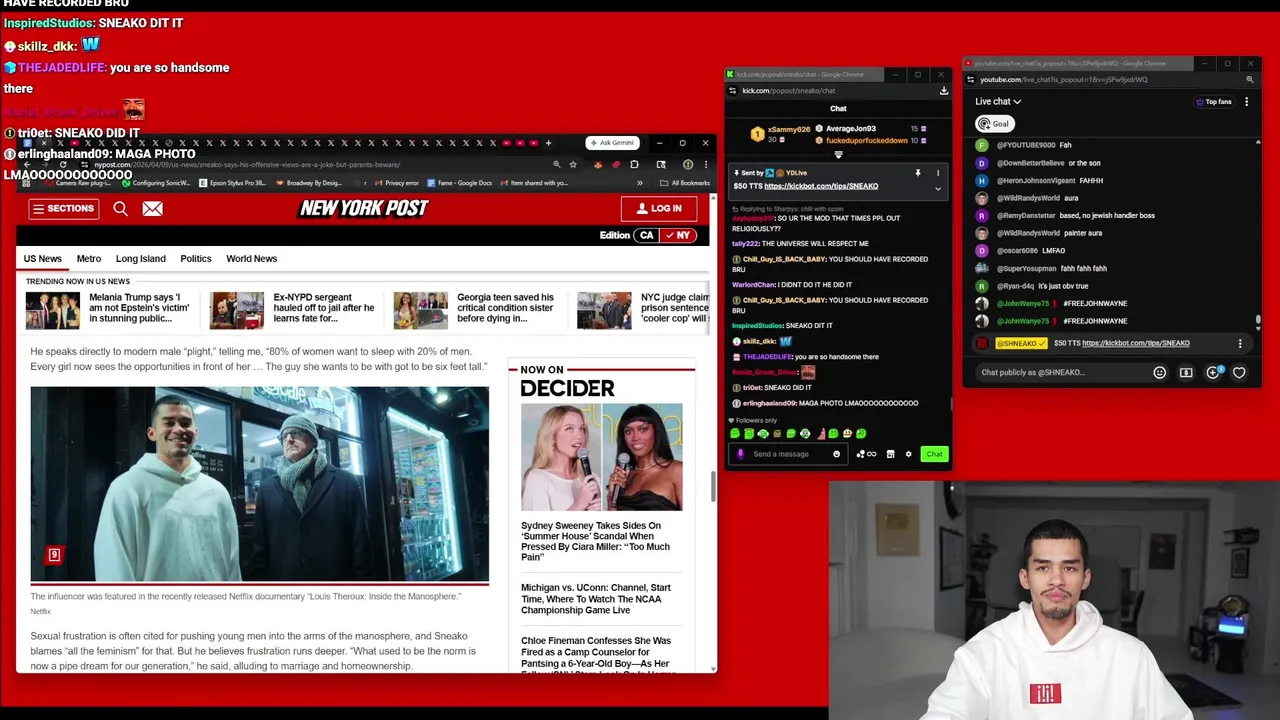The image size is (1280, 720).
Task: Click the envelope newsletter icon on NY Post
Action: click(x=152, y=208)
